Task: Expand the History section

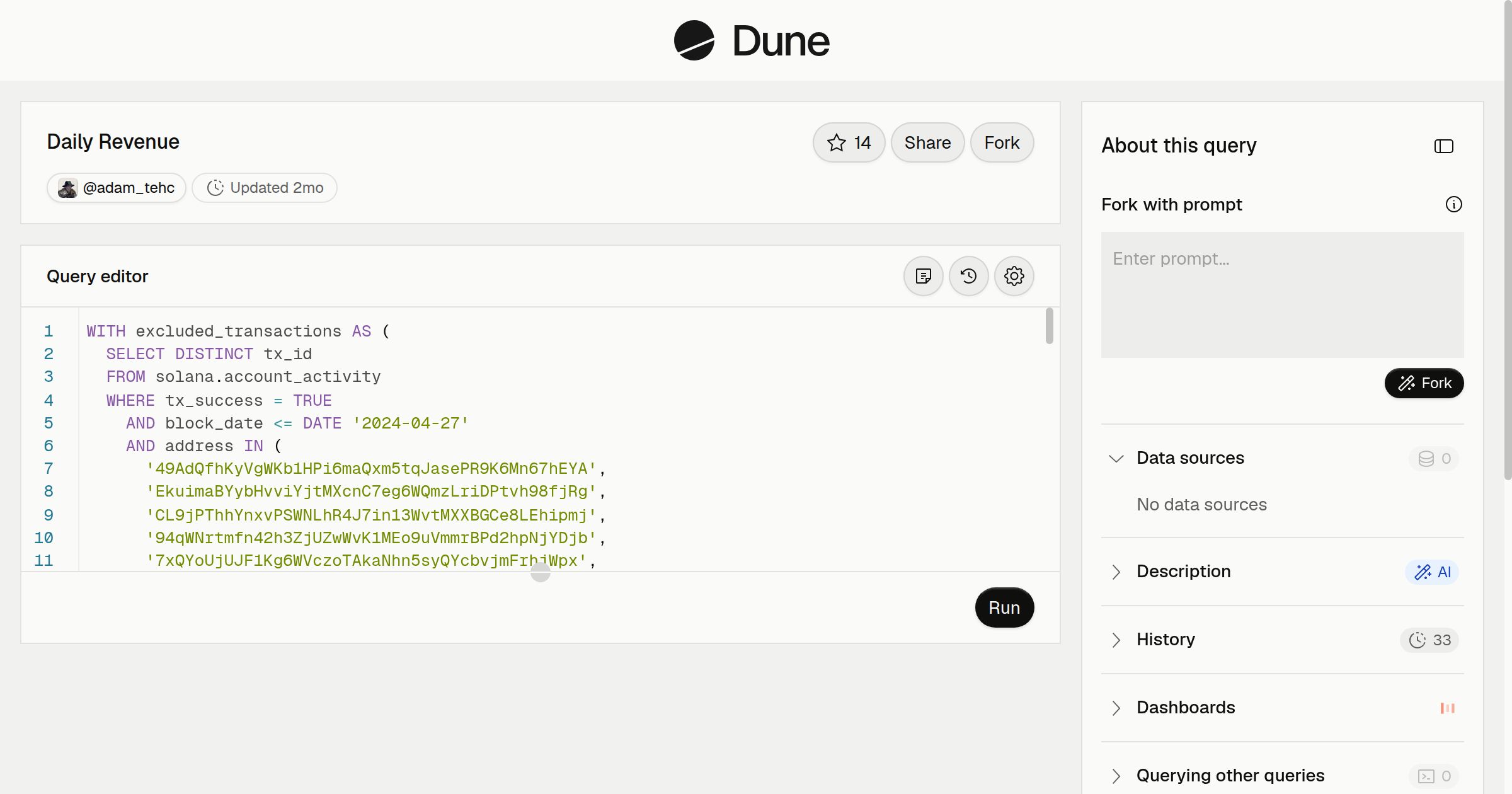Action: click(x=1116, y=640)
